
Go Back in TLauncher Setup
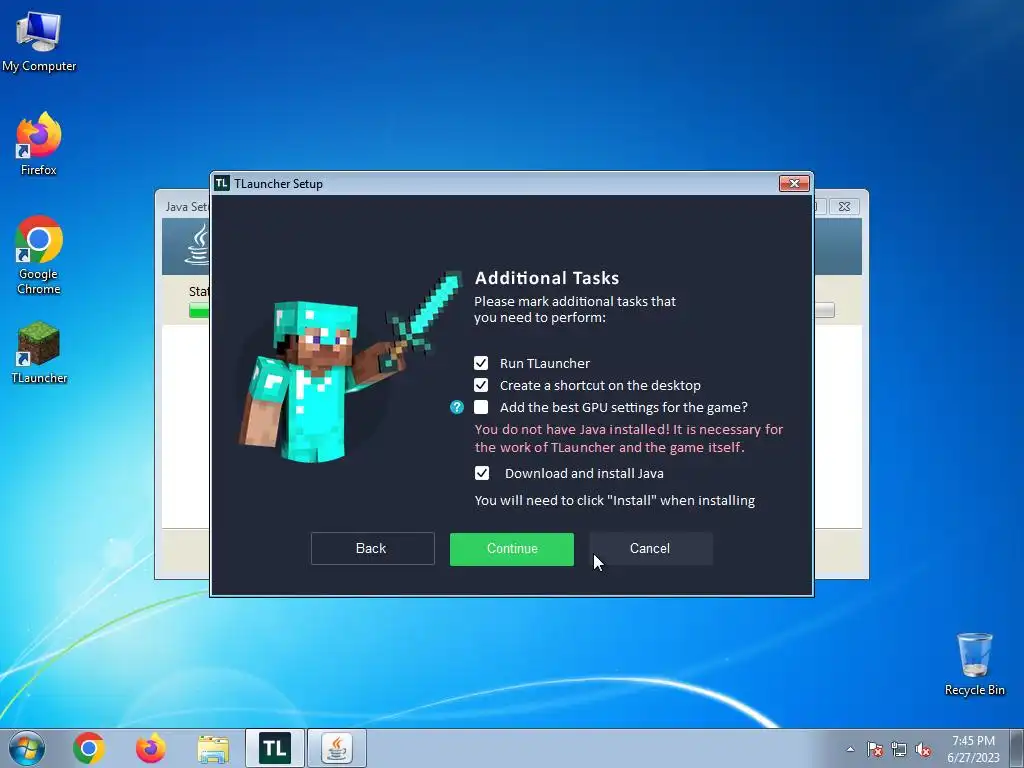[372, 549]
